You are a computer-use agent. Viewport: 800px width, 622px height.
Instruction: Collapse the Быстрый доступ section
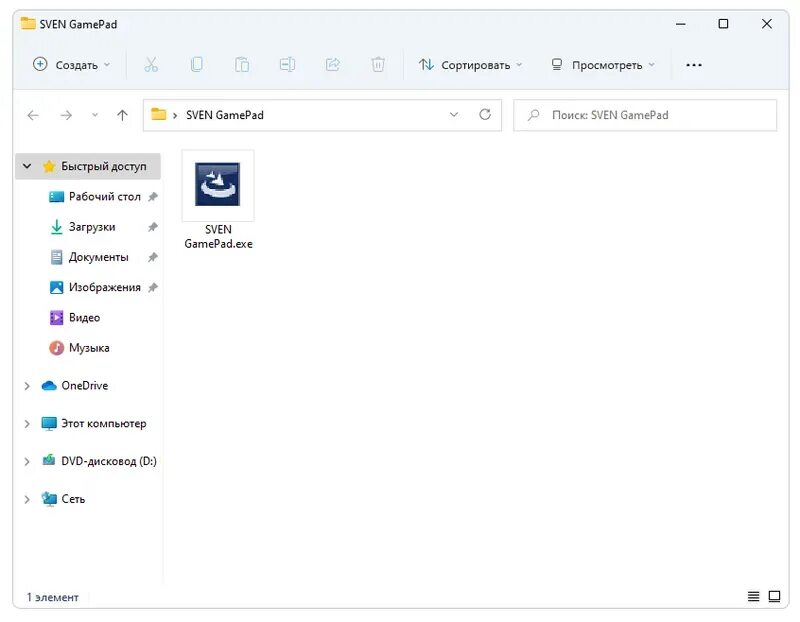[x=27, y=166]
